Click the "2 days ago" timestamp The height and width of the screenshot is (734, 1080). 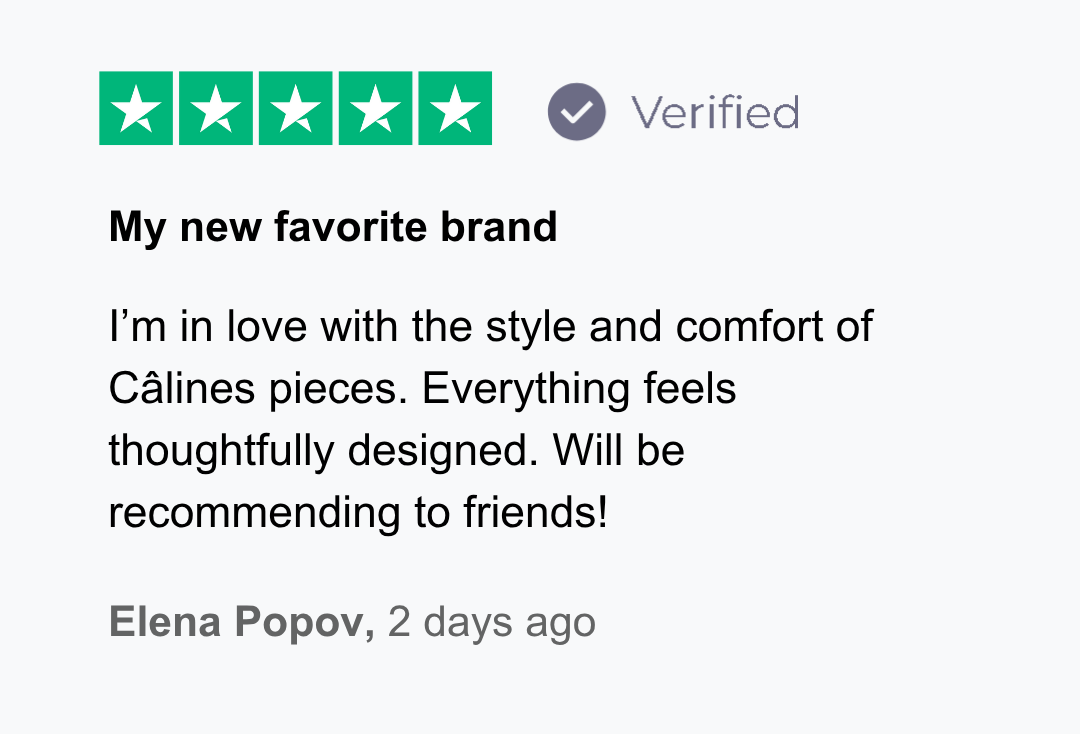[x=491, y=622]
